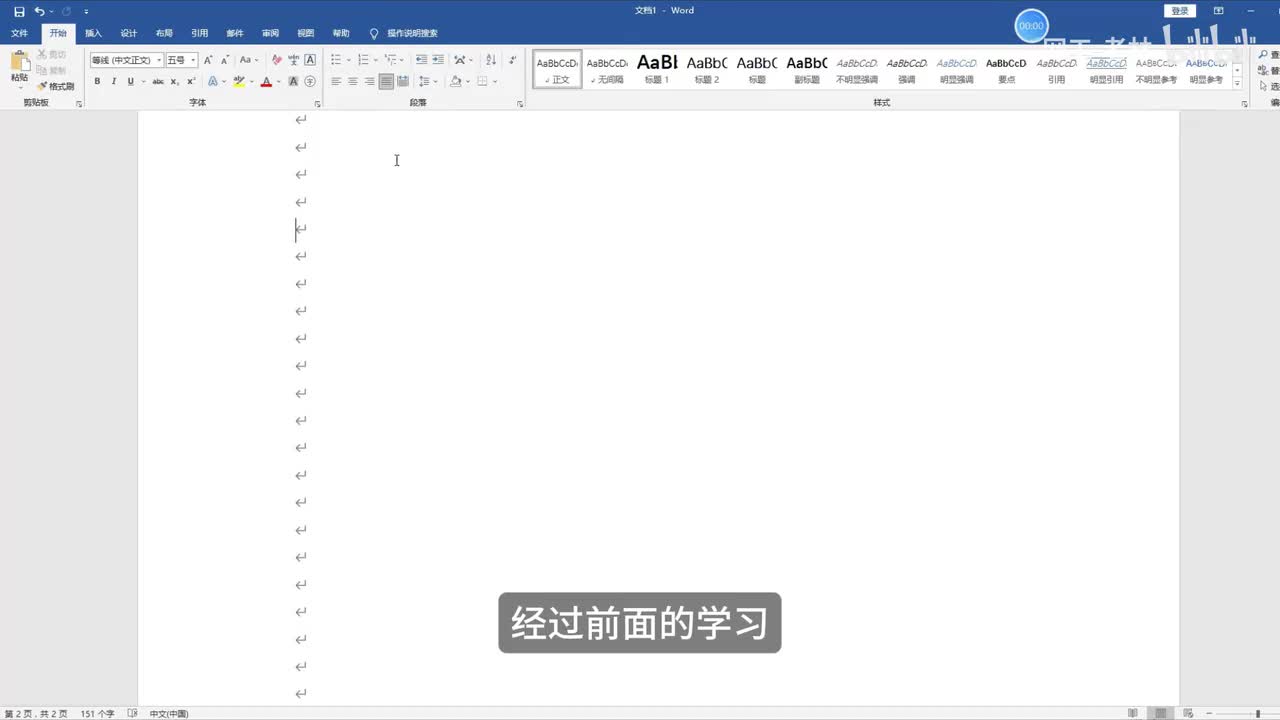Expand the styles gallery More arrow

tap(1237, 84)
